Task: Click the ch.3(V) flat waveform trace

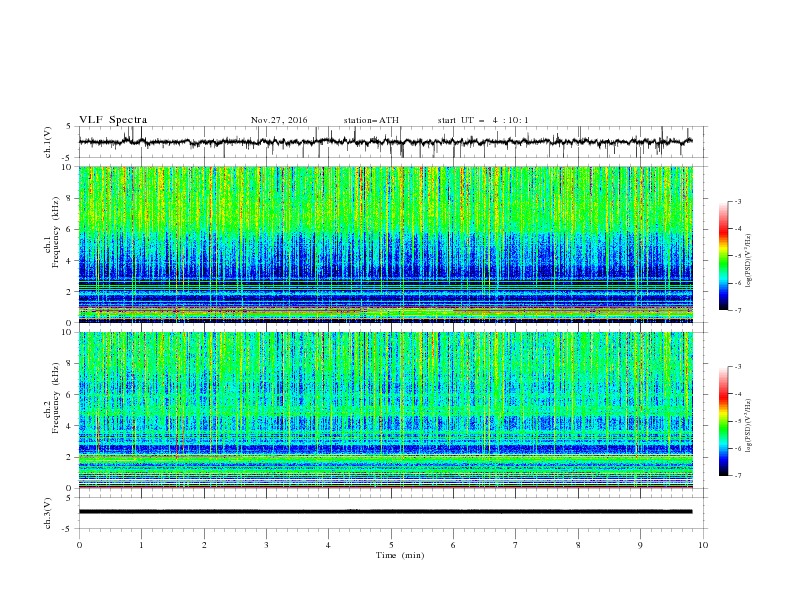Action: pyautogui.click(x=385, y=512)
